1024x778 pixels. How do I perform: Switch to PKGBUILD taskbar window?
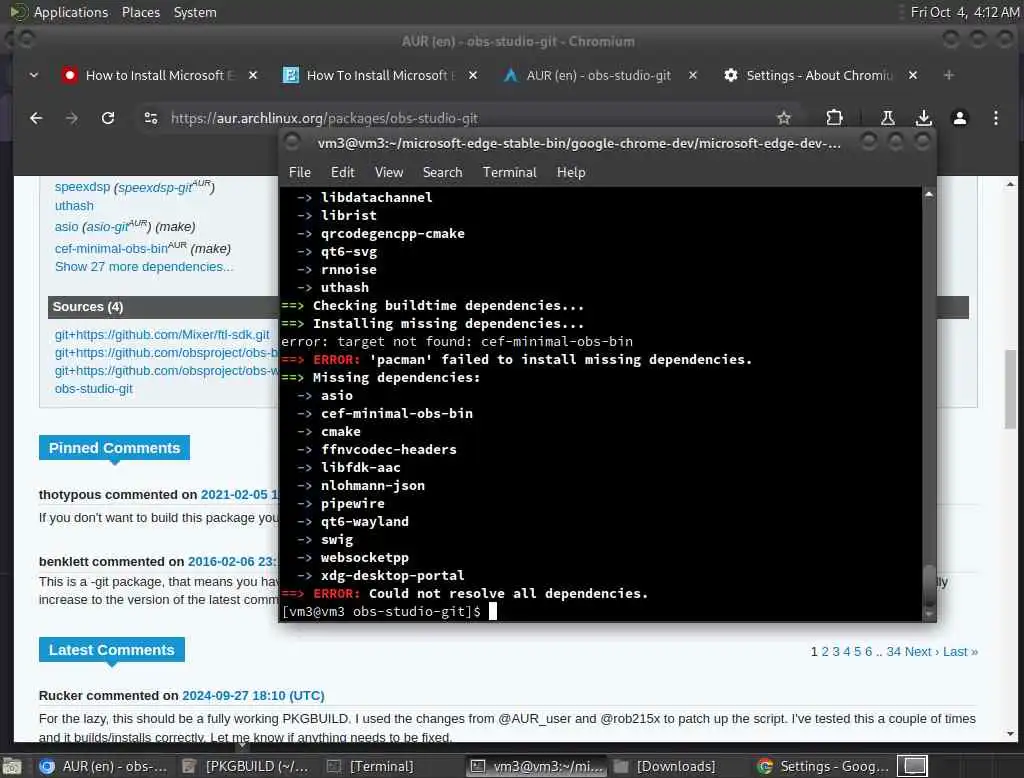point(246,766)
